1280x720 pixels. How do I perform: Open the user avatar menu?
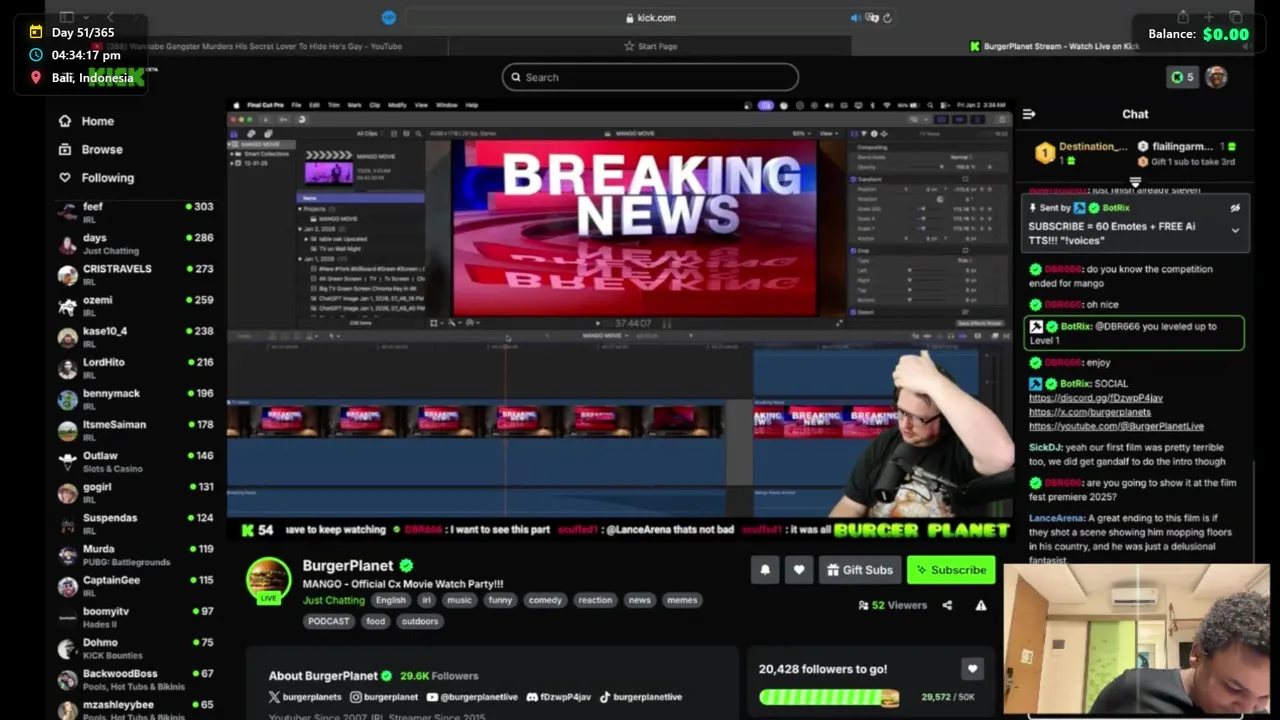pos(1216,77)
